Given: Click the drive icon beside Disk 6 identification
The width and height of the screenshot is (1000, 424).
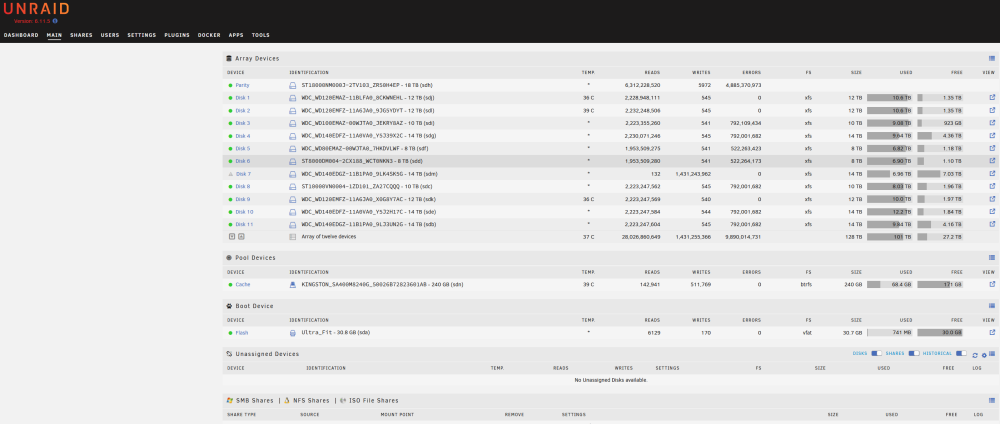Looking at the screenshot, I should (x=293, y=161).
